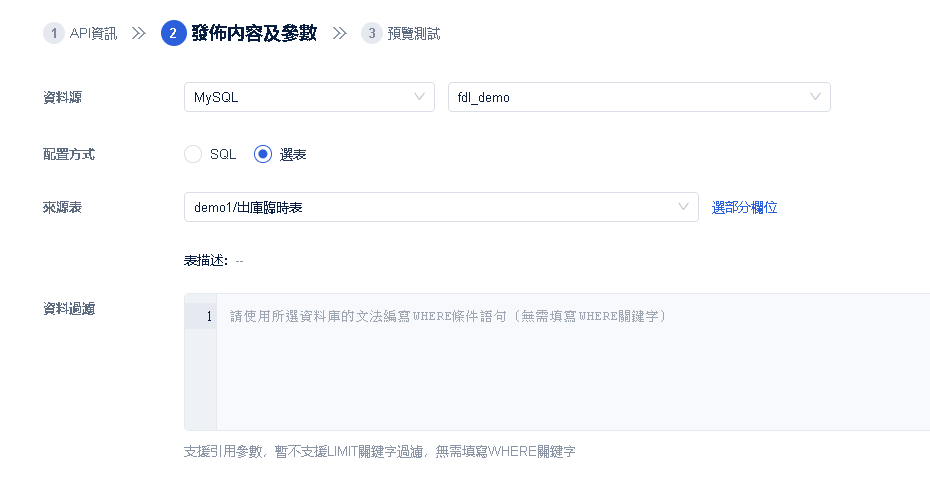Open the demo1/出庫臨時表 source table dropdown
Viewport: 930px width, 486px height.
tap(440, 207)
